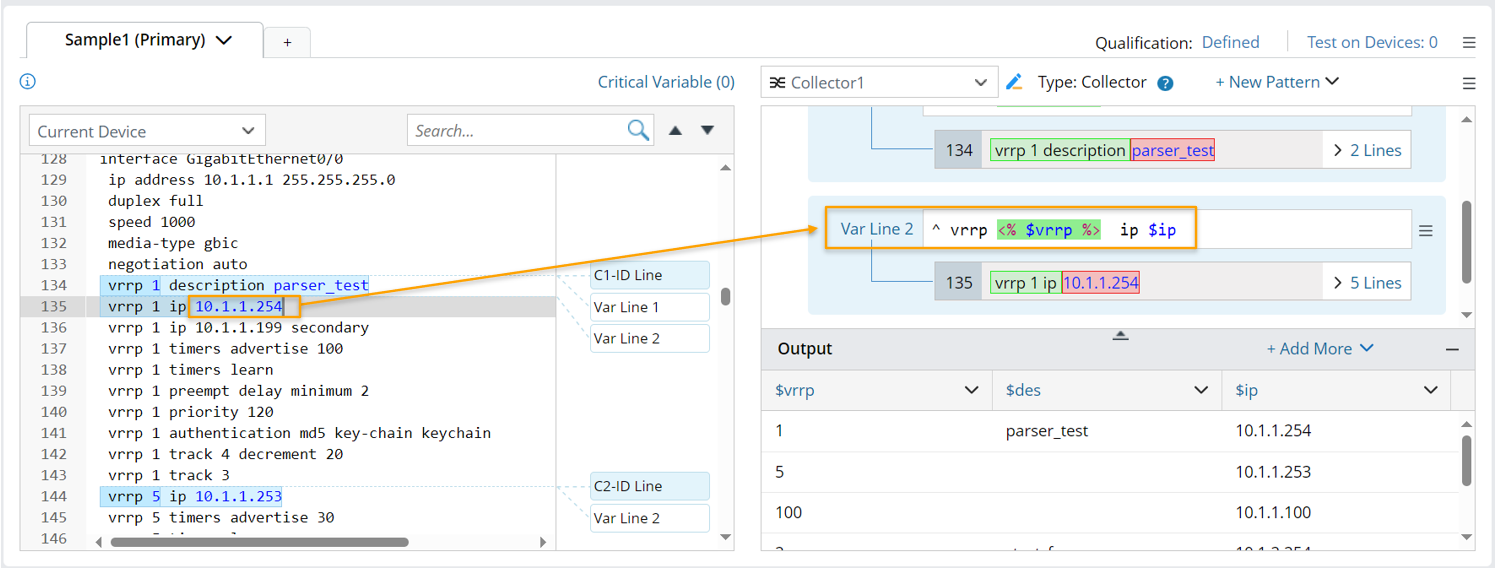Expand the $vrrp column dropdown
Screen dimensions: 1495x568
pos(971,390)
